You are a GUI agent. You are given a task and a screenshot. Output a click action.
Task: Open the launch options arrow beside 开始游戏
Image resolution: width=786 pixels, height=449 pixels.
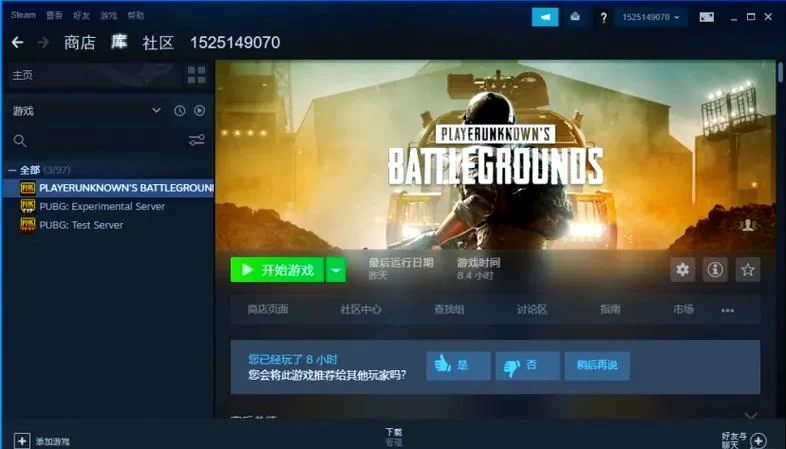pos(336,270)
